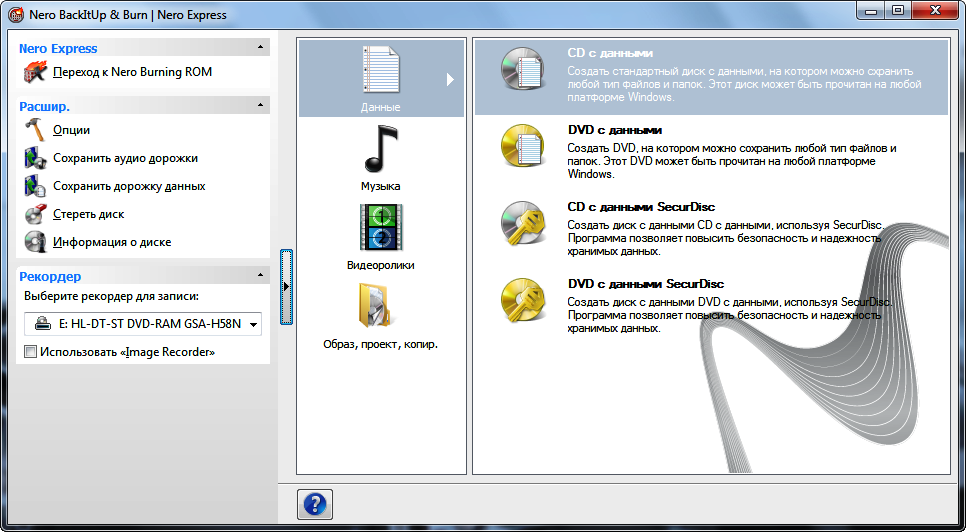The image size is (966, 532).
Task: Select the Videos film strip icon
Action: (x=380, y=227)
